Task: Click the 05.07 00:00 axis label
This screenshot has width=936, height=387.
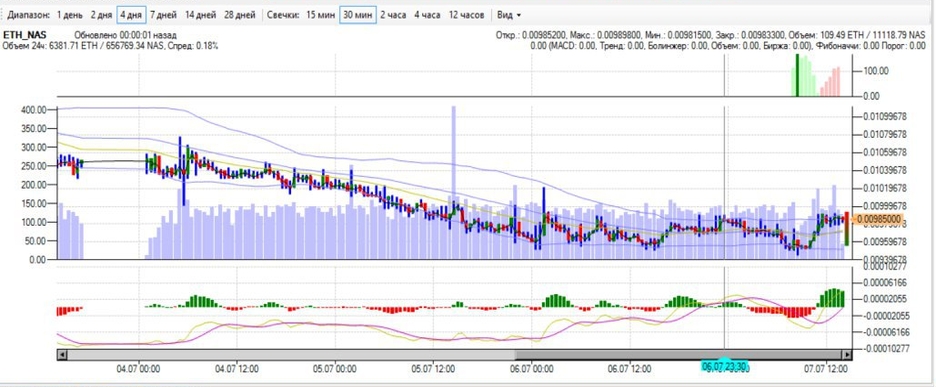Action: 335,370
